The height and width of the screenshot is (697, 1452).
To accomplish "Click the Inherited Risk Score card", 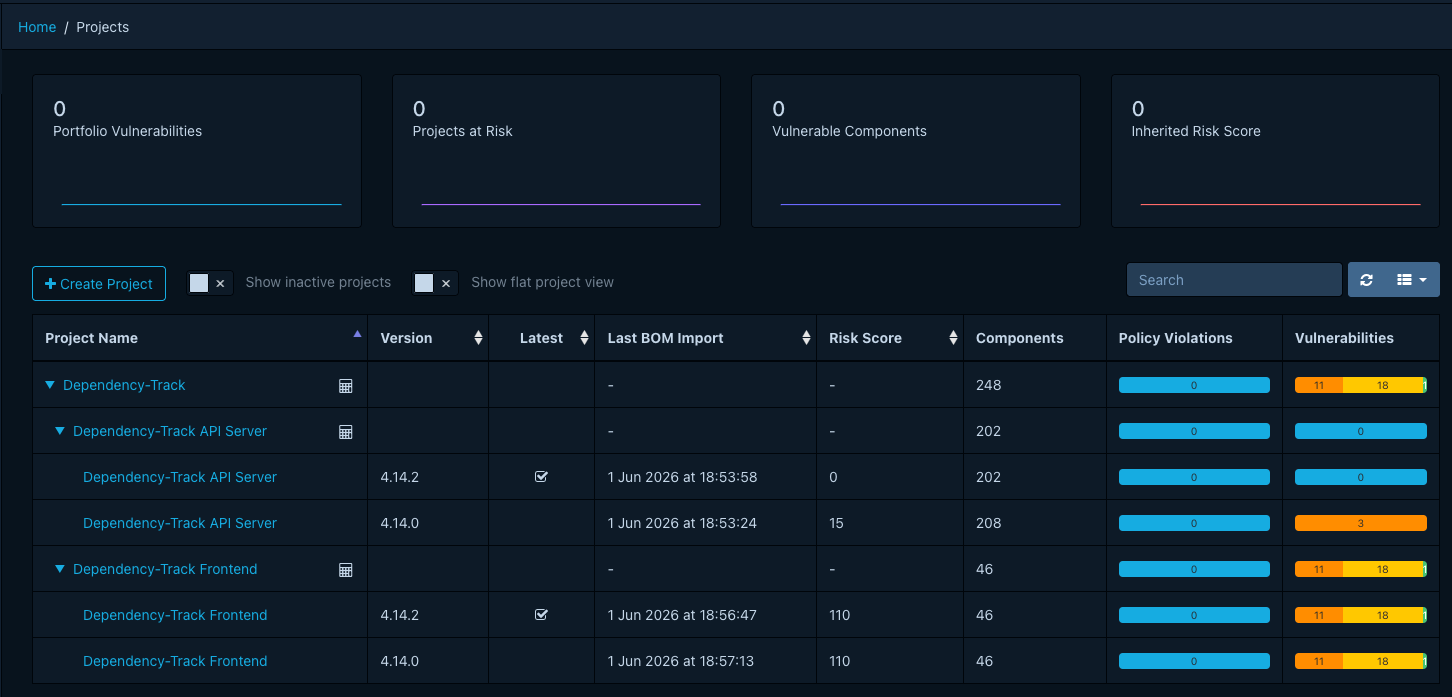I will click(x=1275, y=151).
